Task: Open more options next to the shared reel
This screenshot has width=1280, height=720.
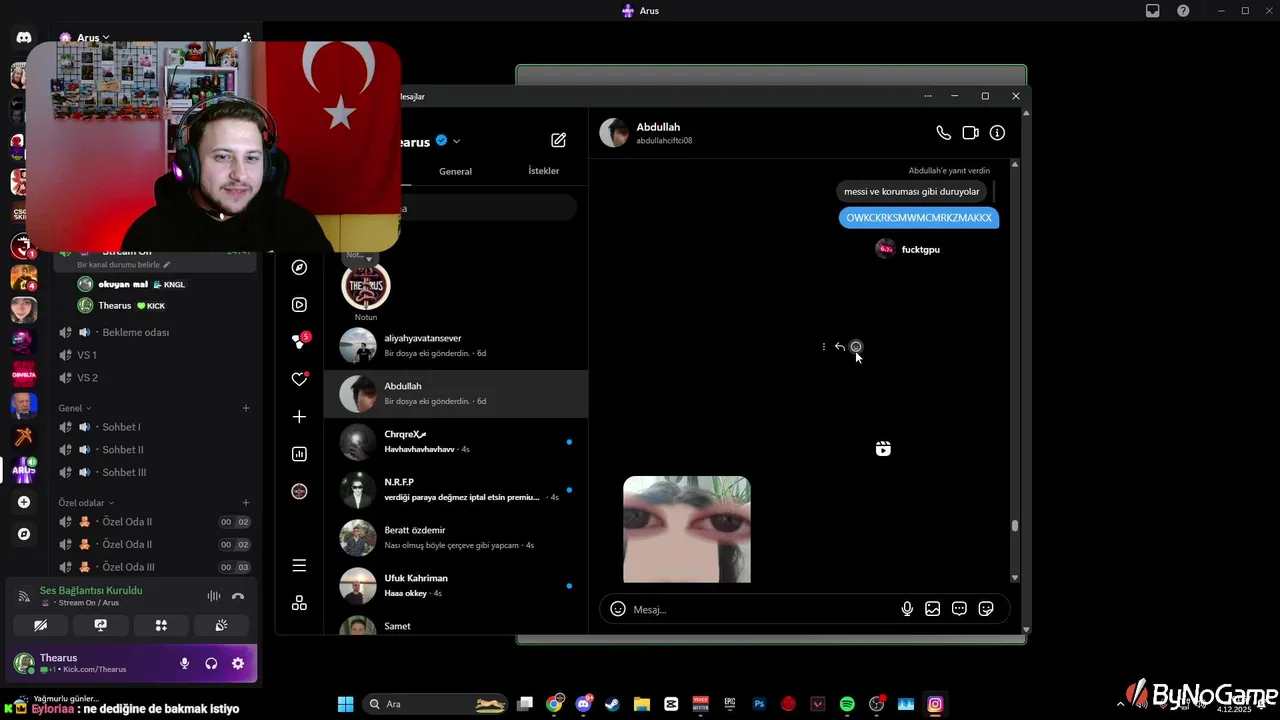Action: click(x=824, y=347)
